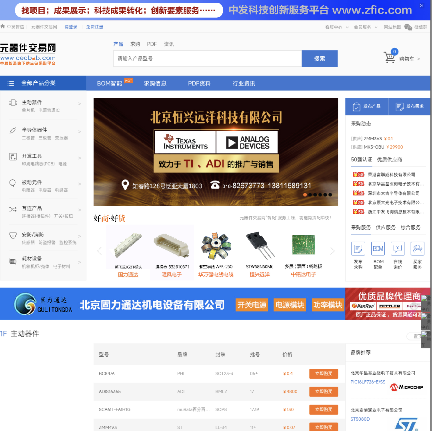Click the dark device icon in the category sidebar

coord(13,261)
